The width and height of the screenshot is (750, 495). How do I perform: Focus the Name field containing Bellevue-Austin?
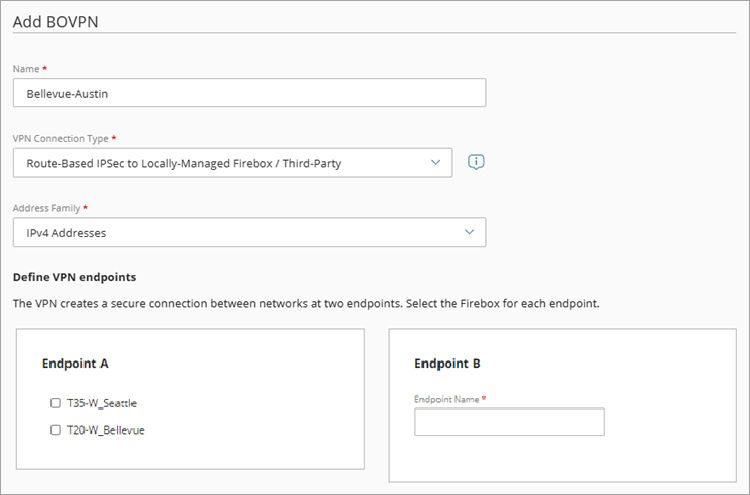pyautogui.click(x=249, y=93)
